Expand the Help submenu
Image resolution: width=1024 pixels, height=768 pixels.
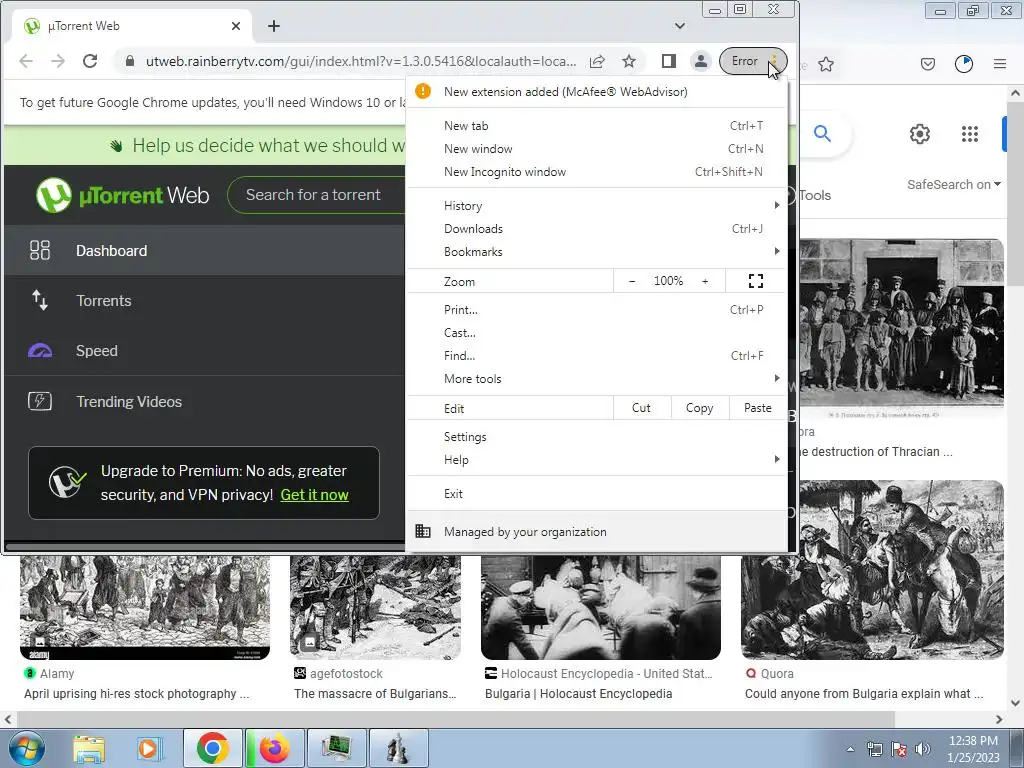[x=597, y=460]
